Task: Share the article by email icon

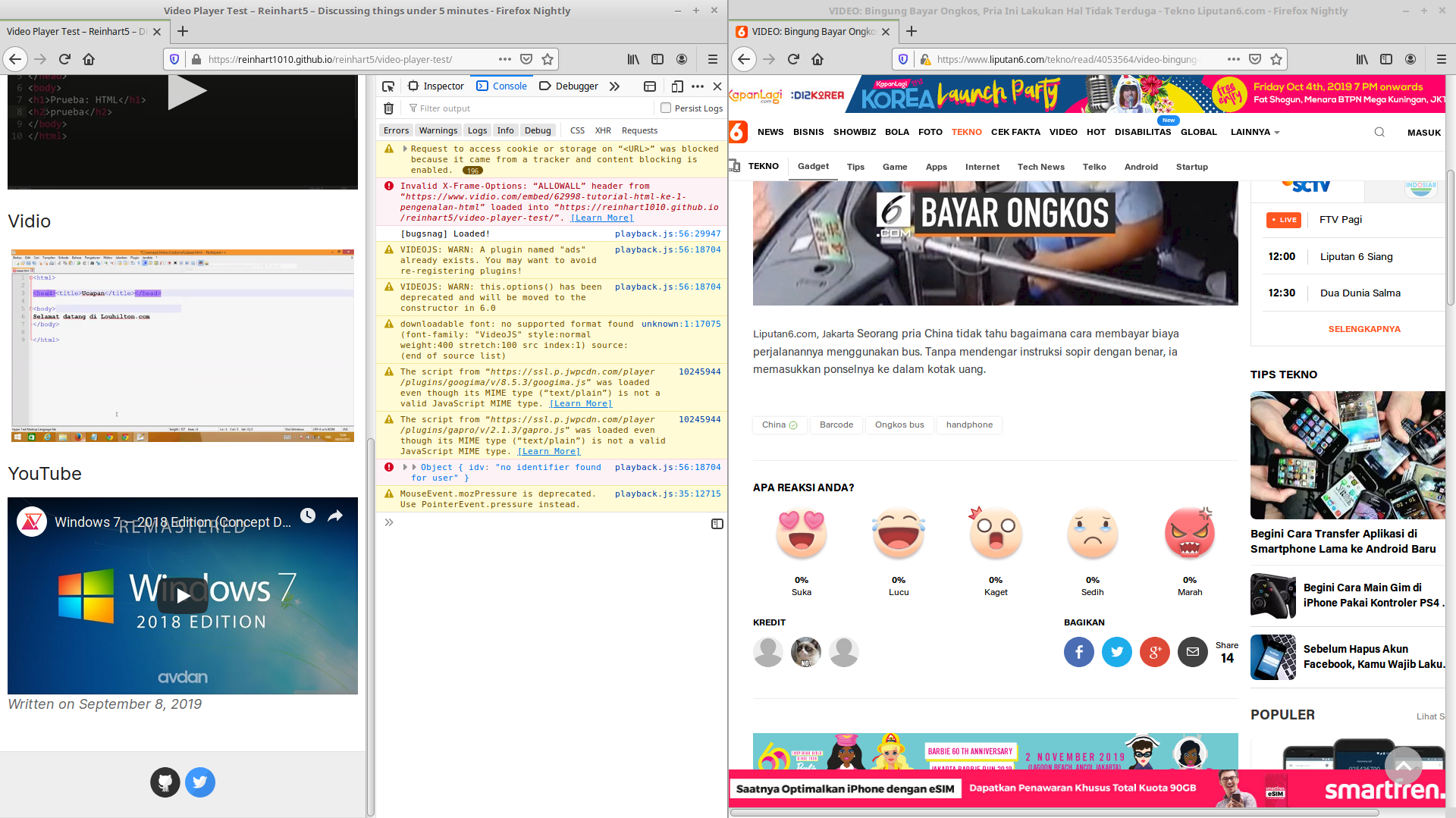Action: tap(1193, 652)
